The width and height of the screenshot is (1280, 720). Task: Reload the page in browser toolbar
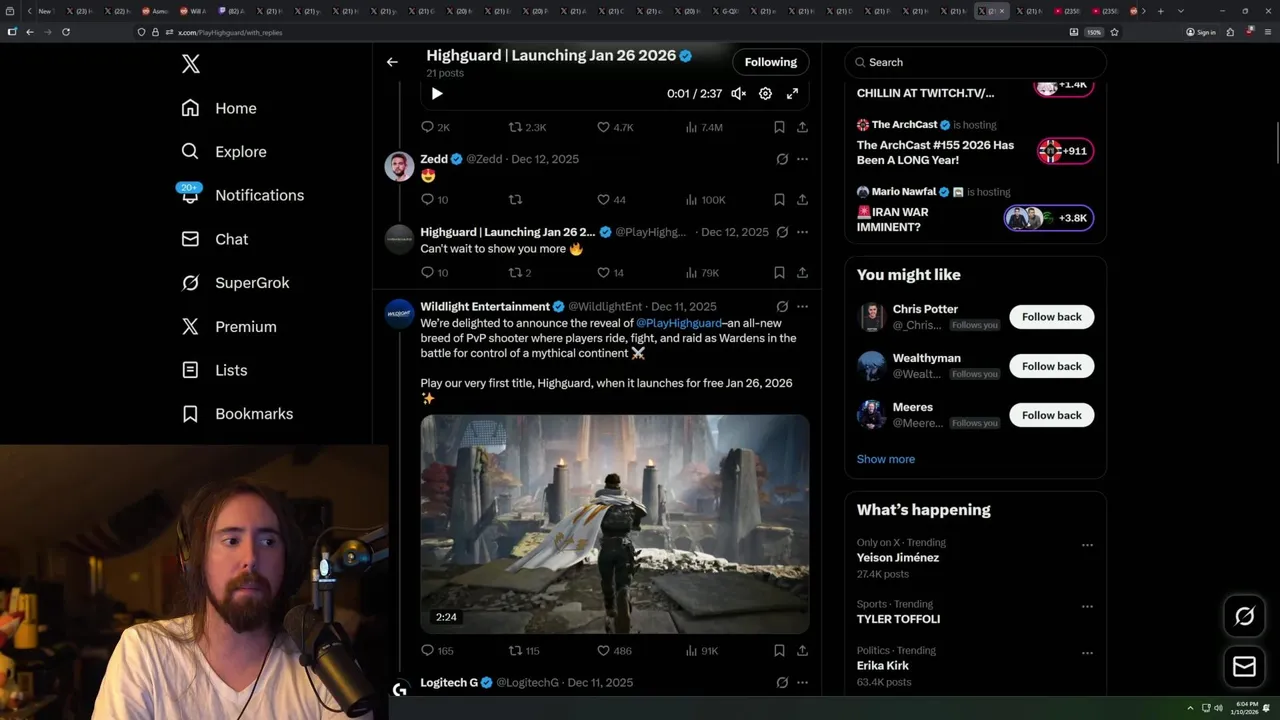[x=66, y=32]
